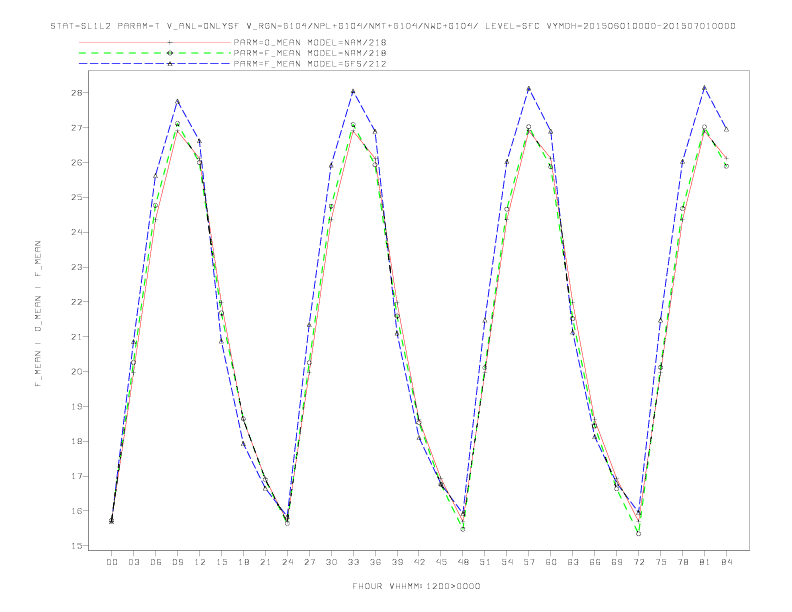Click x-axis forecast hour label 51

click(485, 562)
